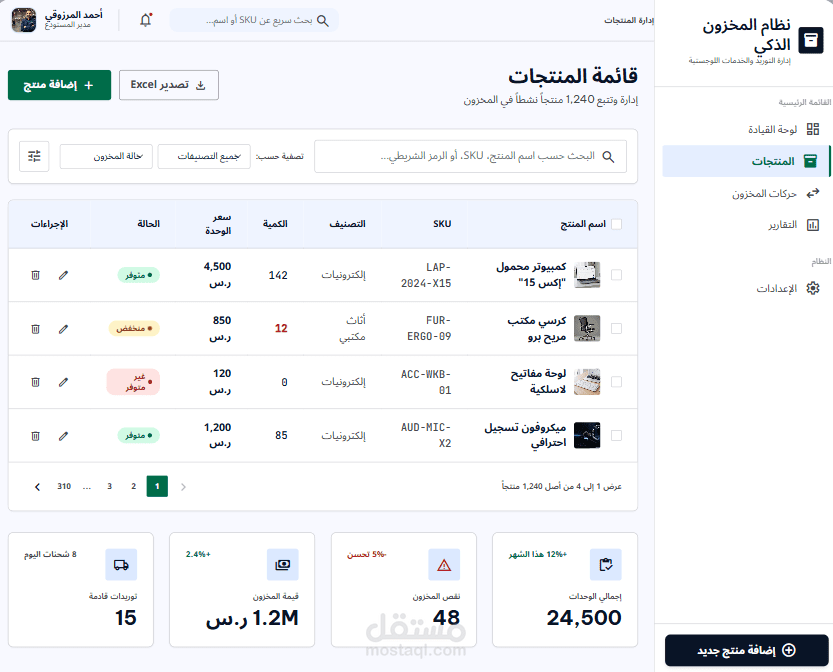Open advanced filters sliders icon
The image size is (833, 672).
[x=34, y=156]
